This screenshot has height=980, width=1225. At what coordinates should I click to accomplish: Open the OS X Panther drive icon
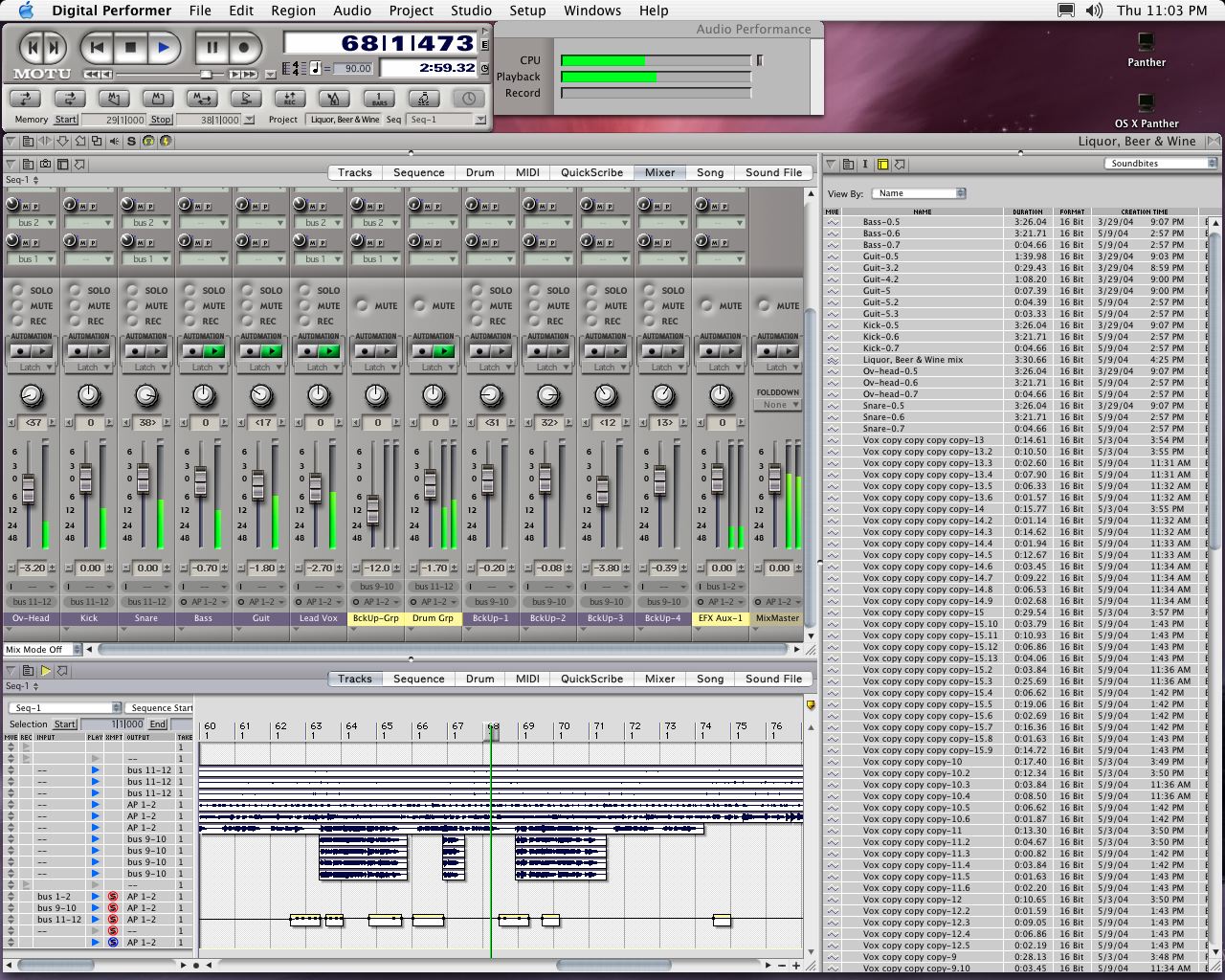coord(1146,103)
